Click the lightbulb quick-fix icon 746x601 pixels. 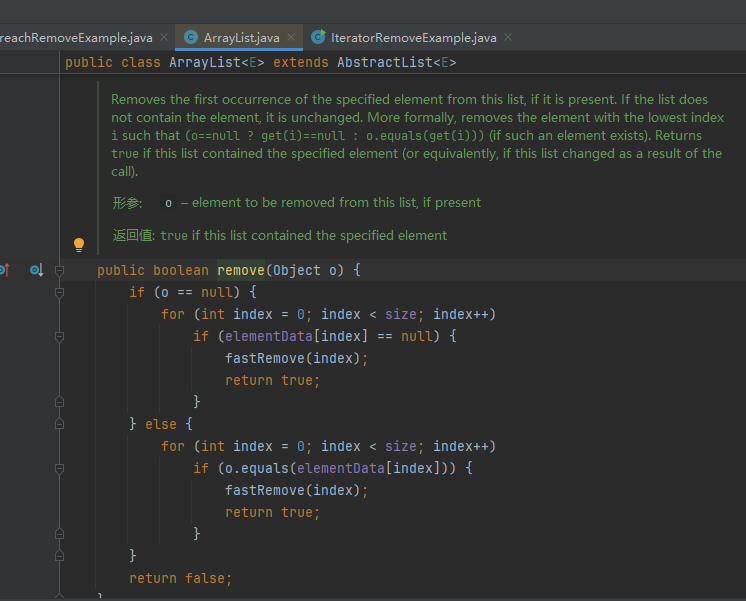79,244
